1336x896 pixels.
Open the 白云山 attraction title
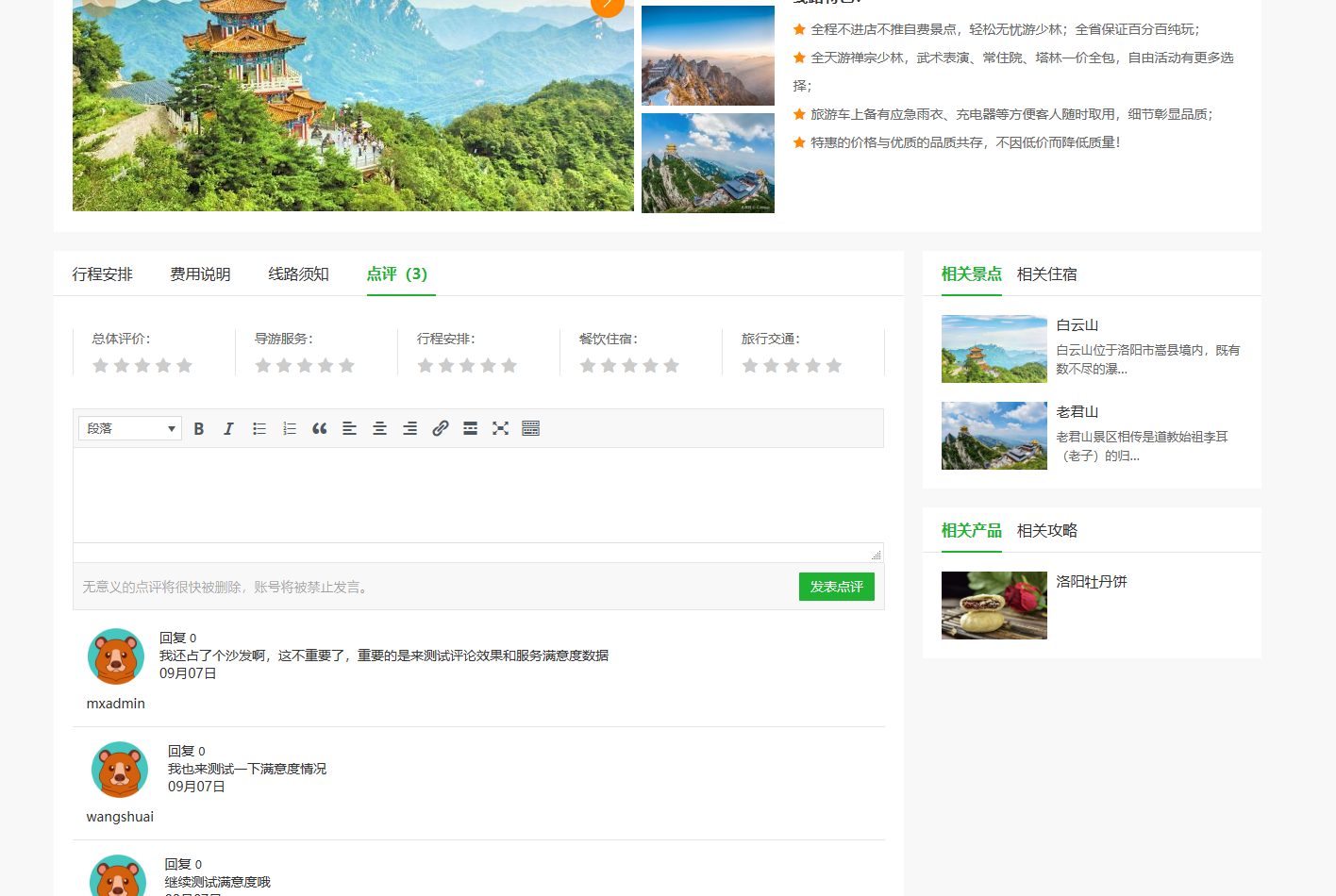tap(1077, 325)
